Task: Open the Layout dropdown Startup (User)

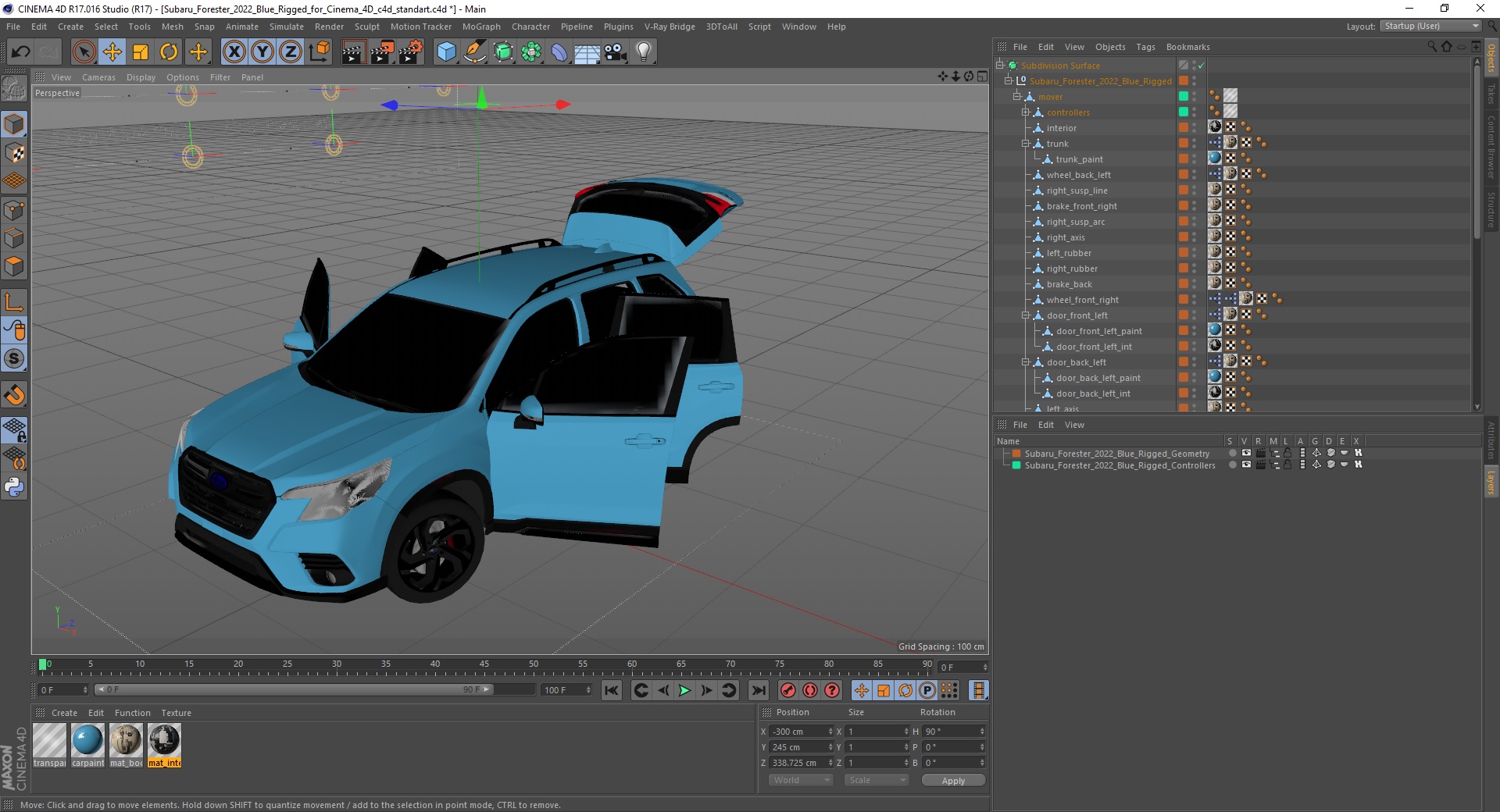Action: coord(1430,26)
